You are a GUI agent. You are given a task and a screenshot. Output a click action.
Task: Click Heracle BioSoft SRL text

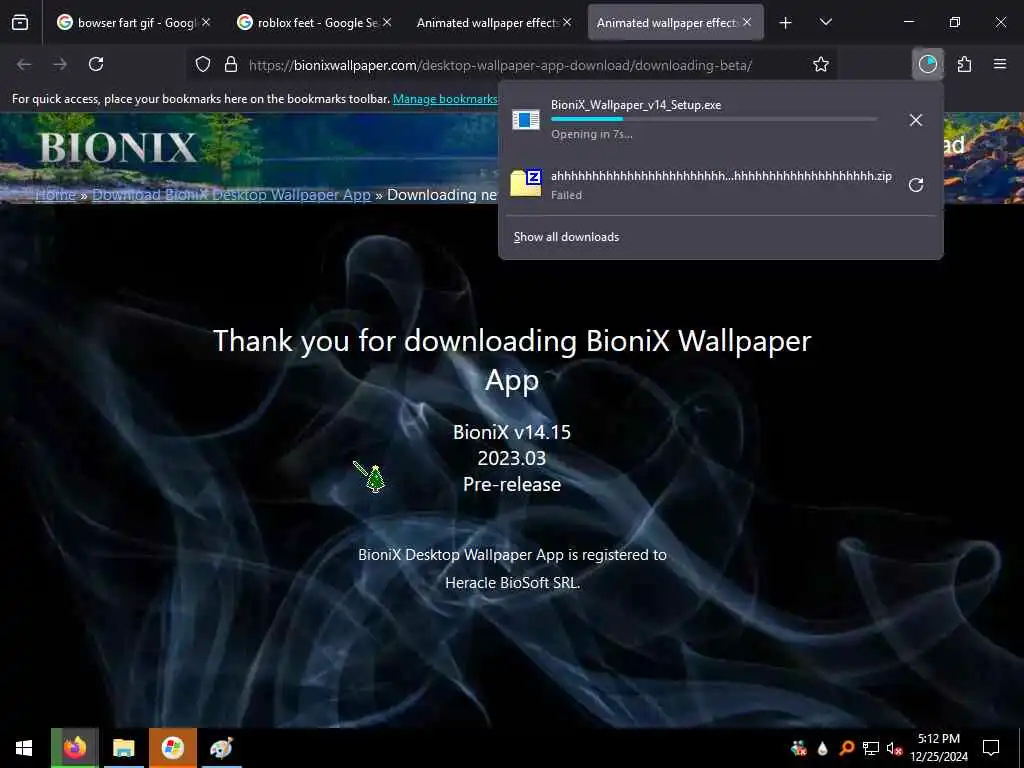coord(512,583)
